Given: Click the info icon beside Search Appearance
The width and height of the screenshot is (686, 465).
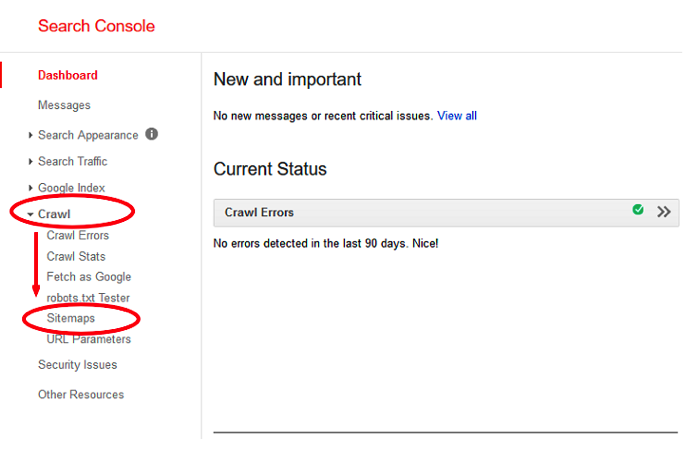Looking at the screenshot, I should (152, 134).
